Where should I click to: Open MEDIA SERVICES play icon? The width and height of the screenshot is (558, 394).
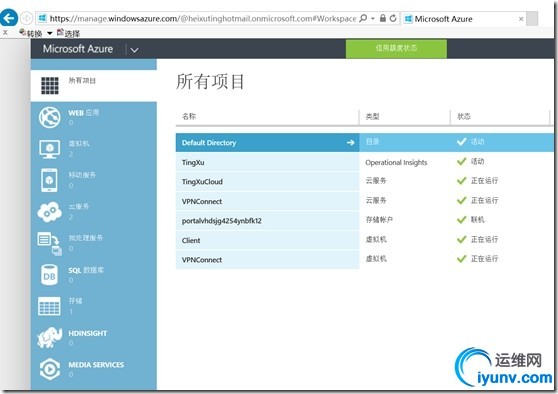49,369
